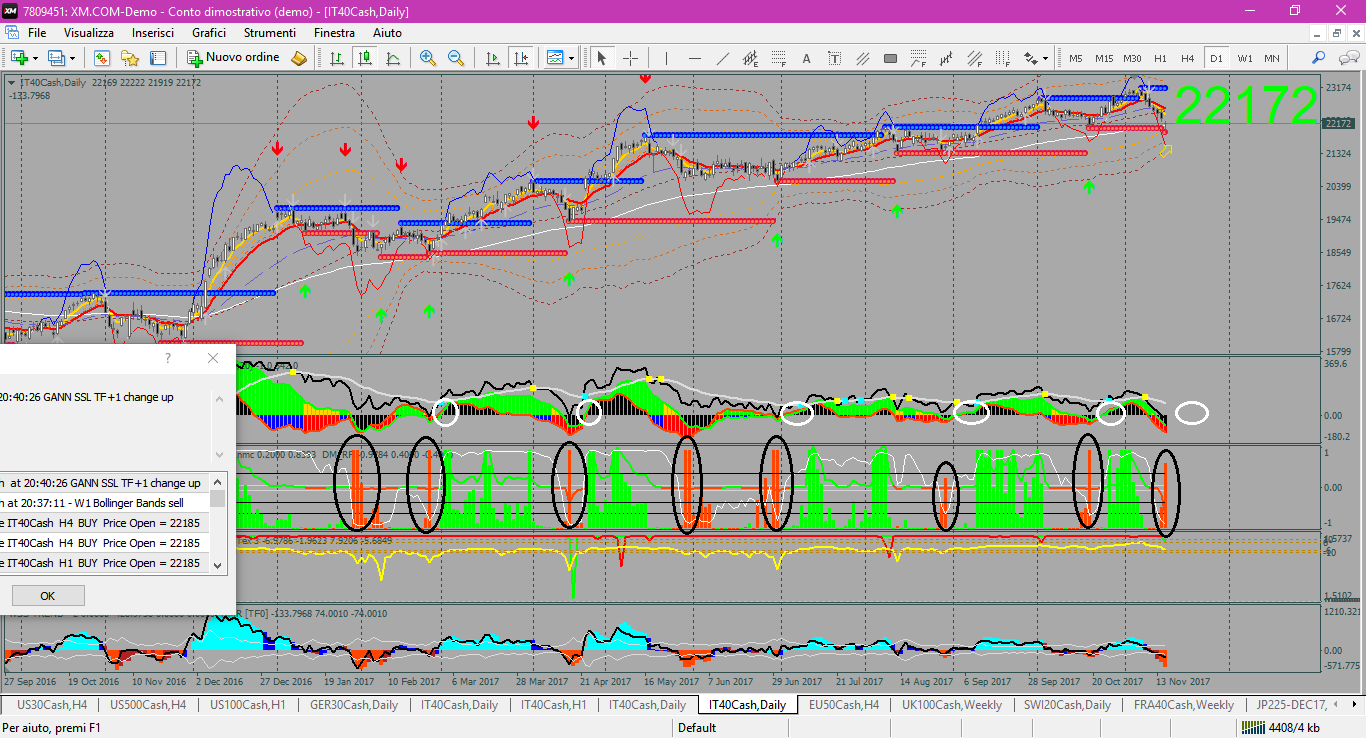Switch to US30Cash,H4 chart tab
The height and width of the screenshot is (738, 1366).
pos(53,705)
